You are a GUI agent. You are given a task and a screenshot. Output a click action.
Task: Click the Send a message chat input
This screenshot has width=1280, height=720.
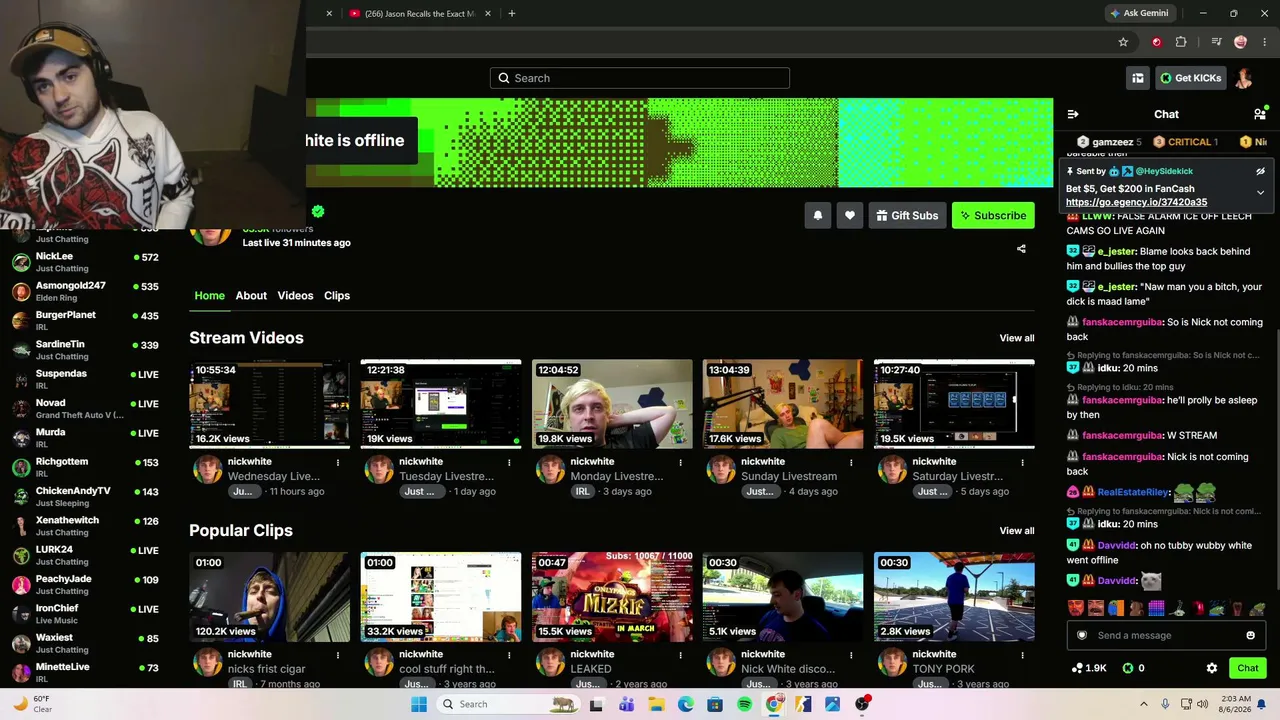(x=1165, y=635)
